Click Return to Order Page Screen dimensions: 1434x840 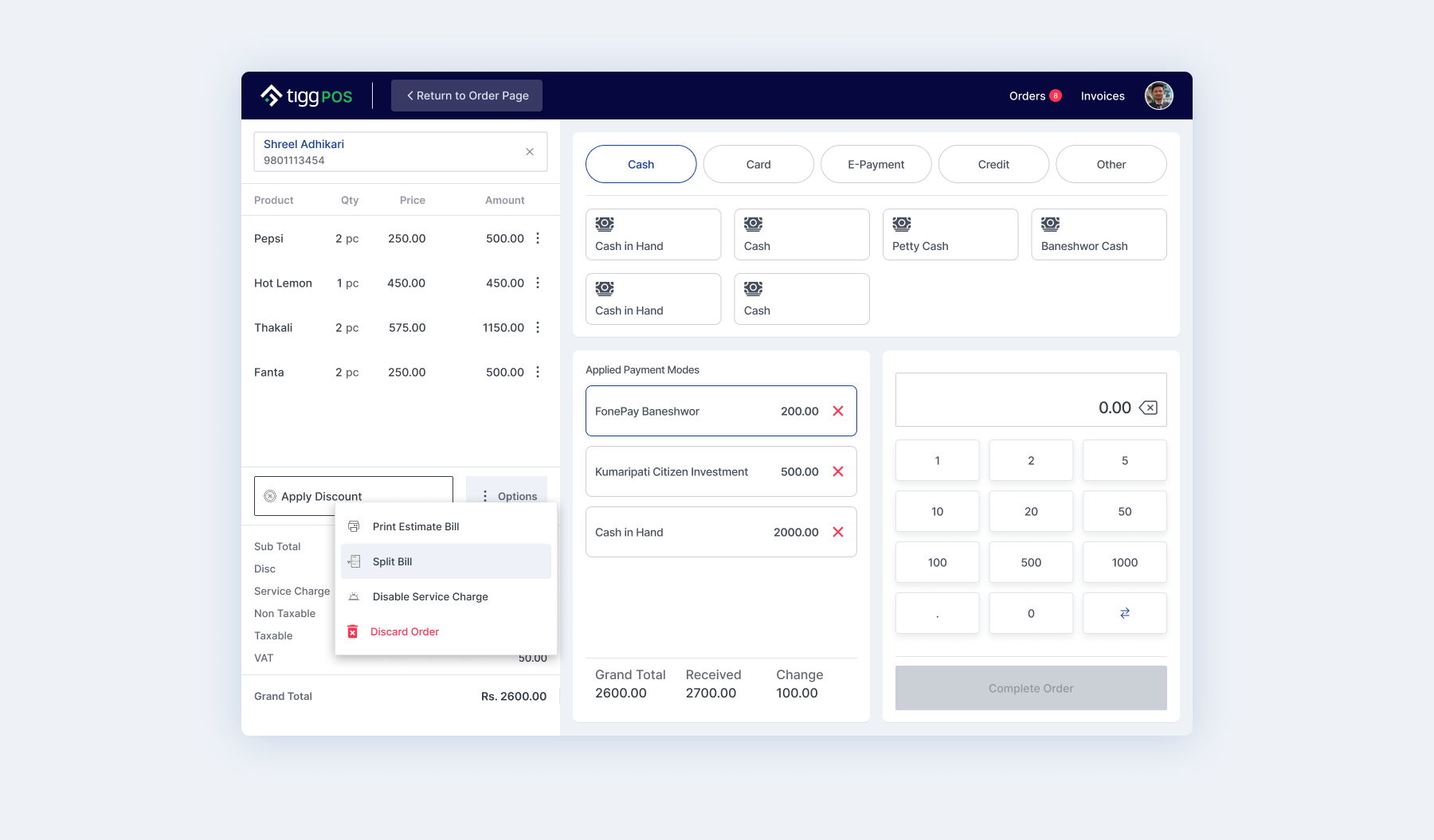[x=467, y=96]
